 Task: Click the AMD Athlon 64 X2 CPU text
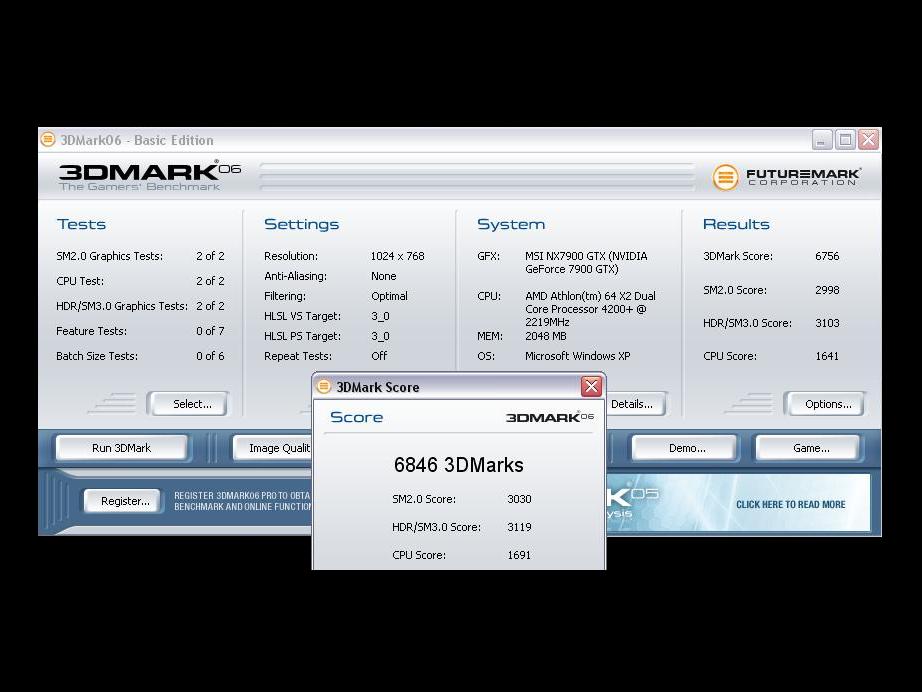click(590, 309)
